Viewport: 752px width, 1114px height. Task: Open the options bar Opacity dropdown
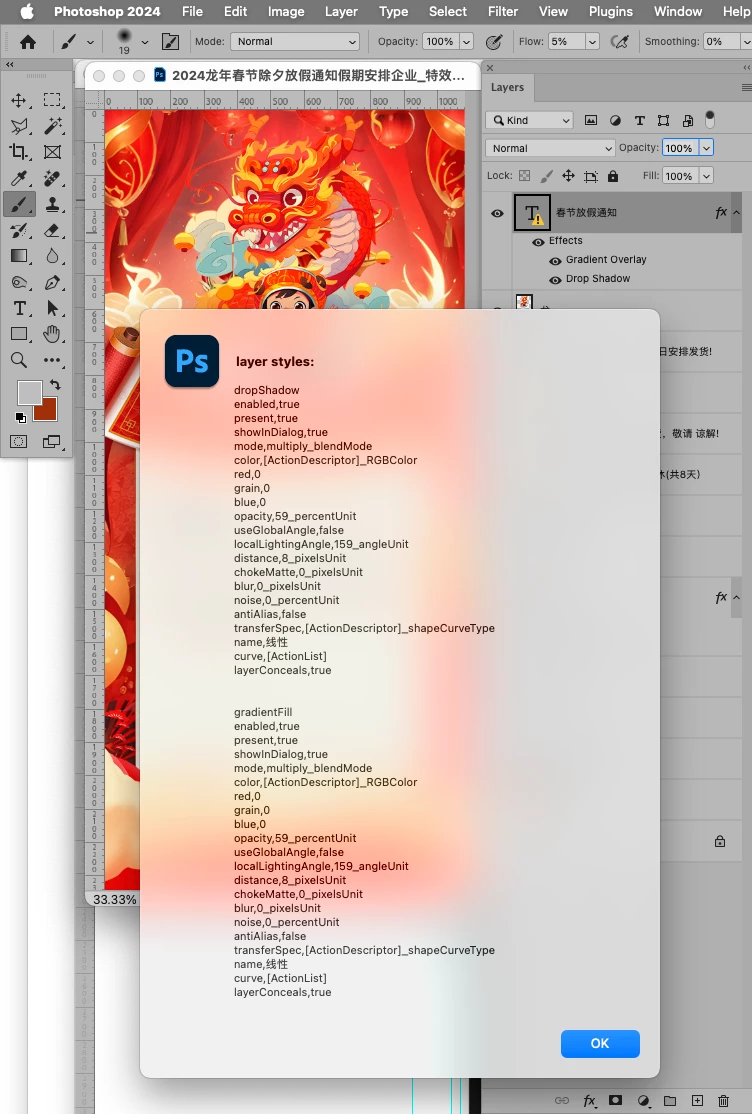(466, 42)
